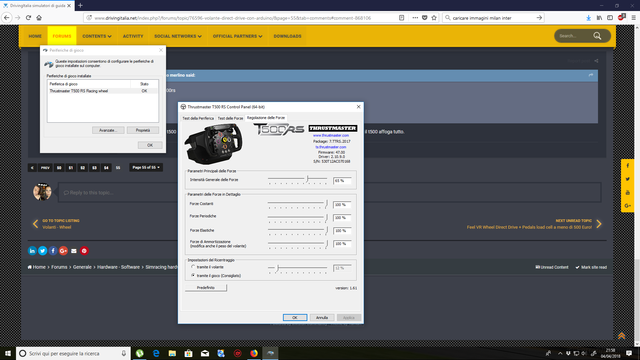Open Microsoft Edge from the taskbar
640x360 pixels.
[156, 353]
